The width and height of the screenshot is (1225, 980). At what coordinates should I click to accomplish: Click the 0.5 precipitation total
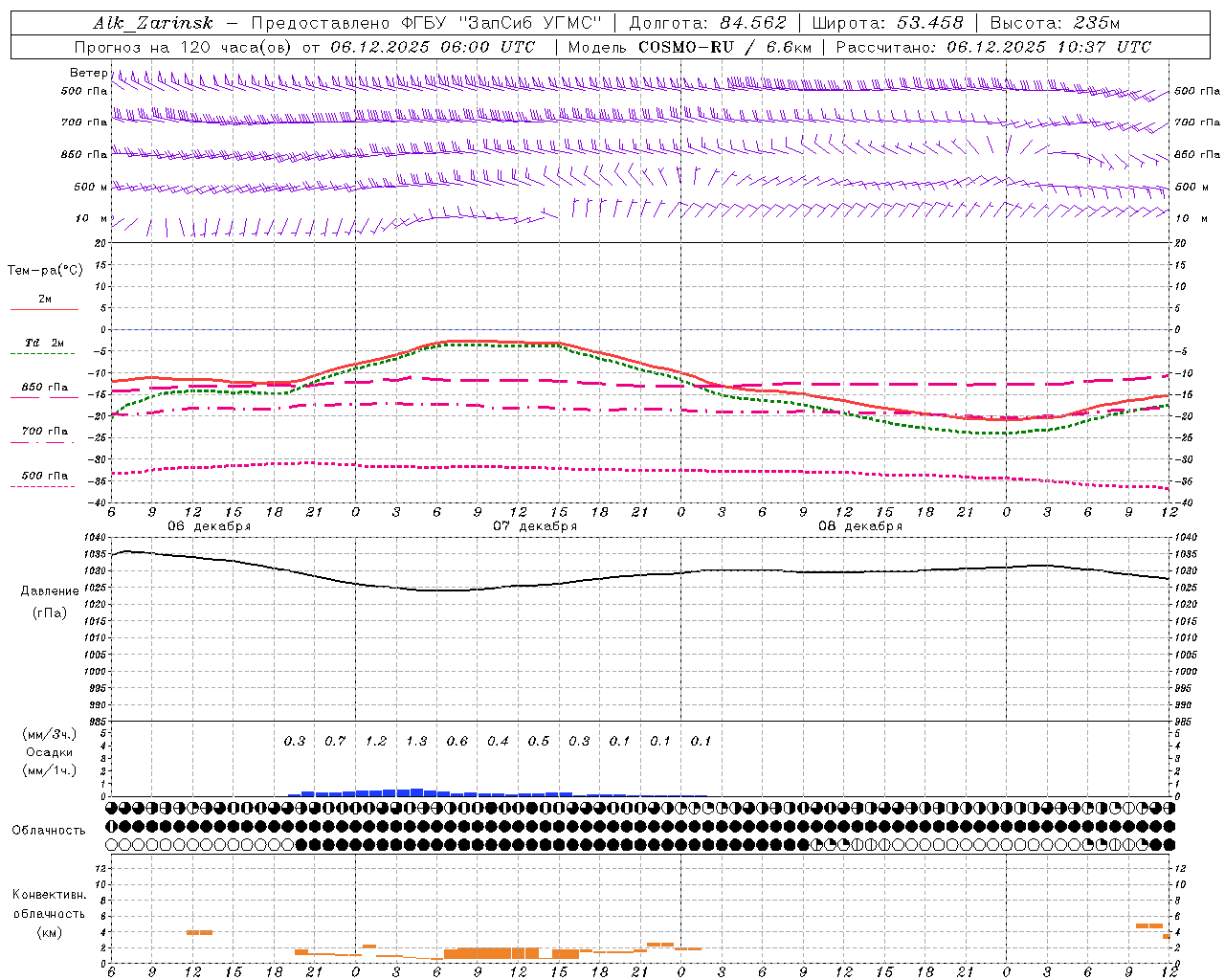click(x=539, y=741)
